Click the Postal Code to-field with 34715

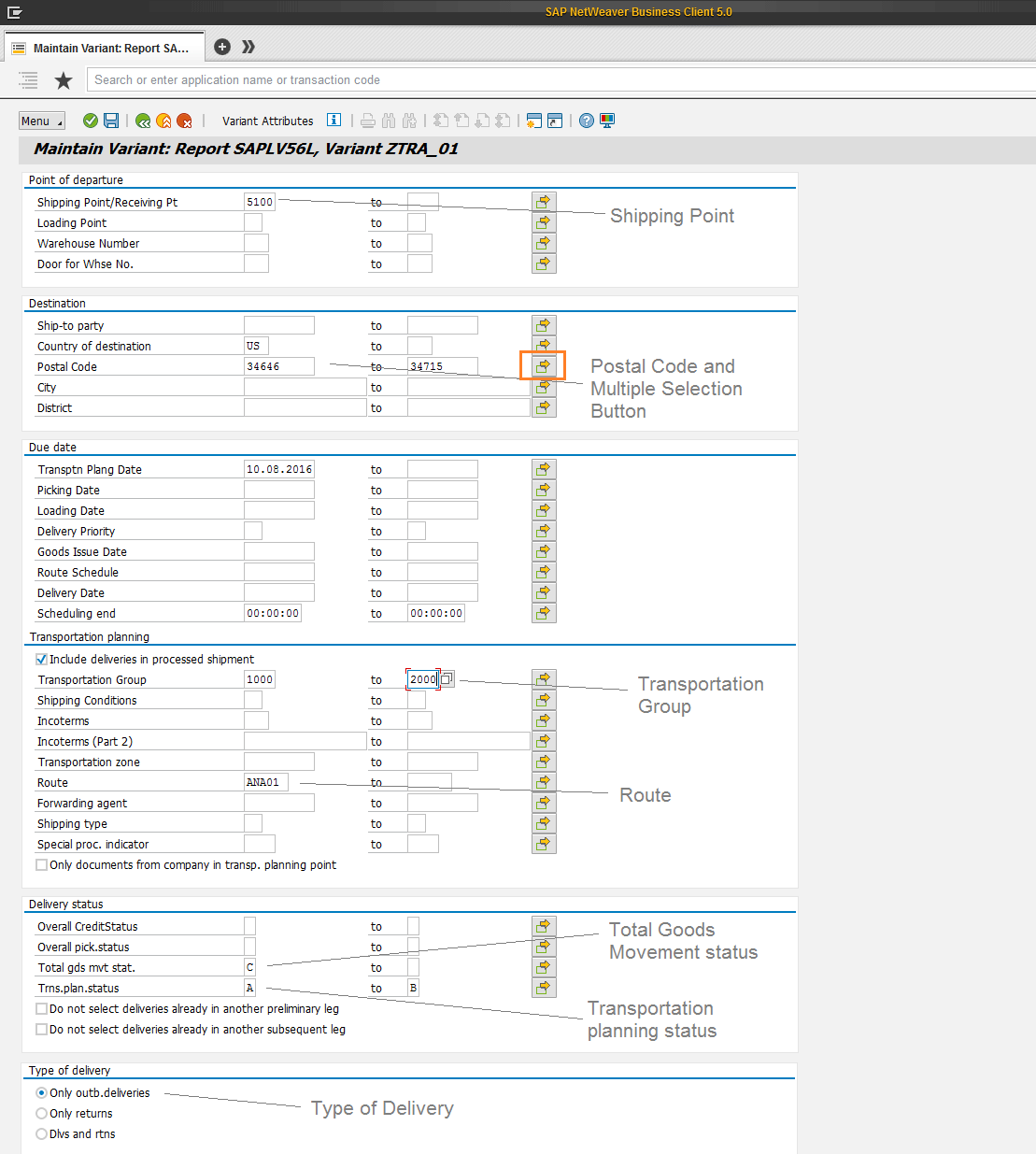tap(443, 366)
